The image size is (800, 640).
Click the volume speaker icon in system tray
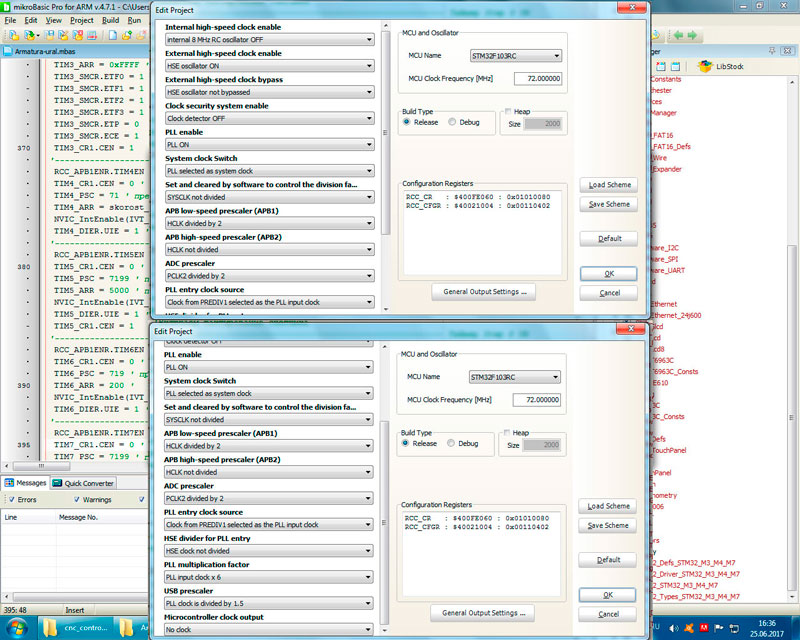674,628
